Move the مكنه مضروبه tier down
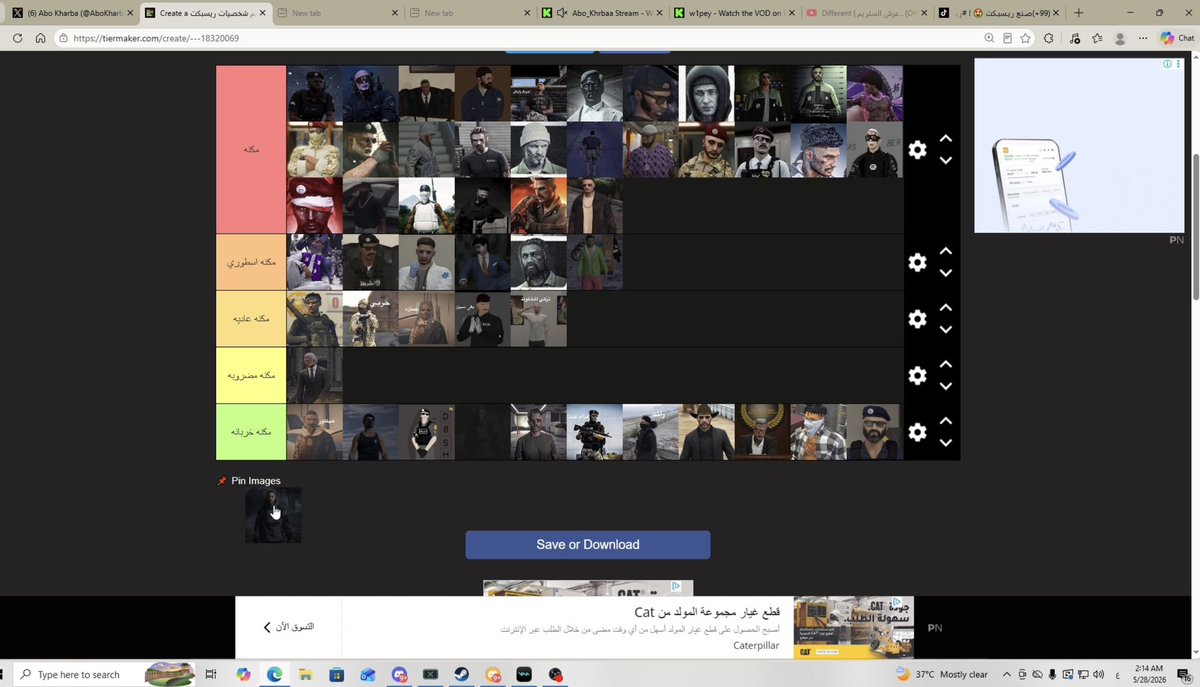This screenshot has height=687, width=1200. pyautogui.click(x=946, y=387)
